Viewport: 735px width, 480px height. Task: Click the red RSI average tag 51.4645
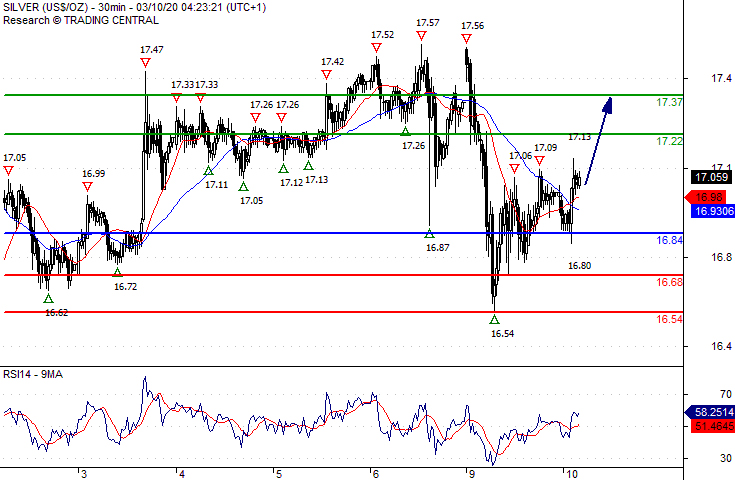click(713, 426)
